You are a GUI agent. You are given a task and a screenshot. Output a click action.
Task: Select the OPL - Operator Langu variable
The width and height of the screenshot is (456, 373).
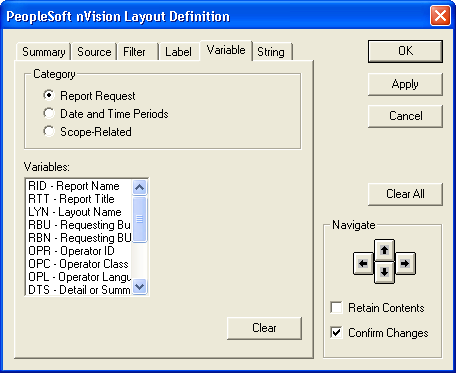[x=79, y=277]
